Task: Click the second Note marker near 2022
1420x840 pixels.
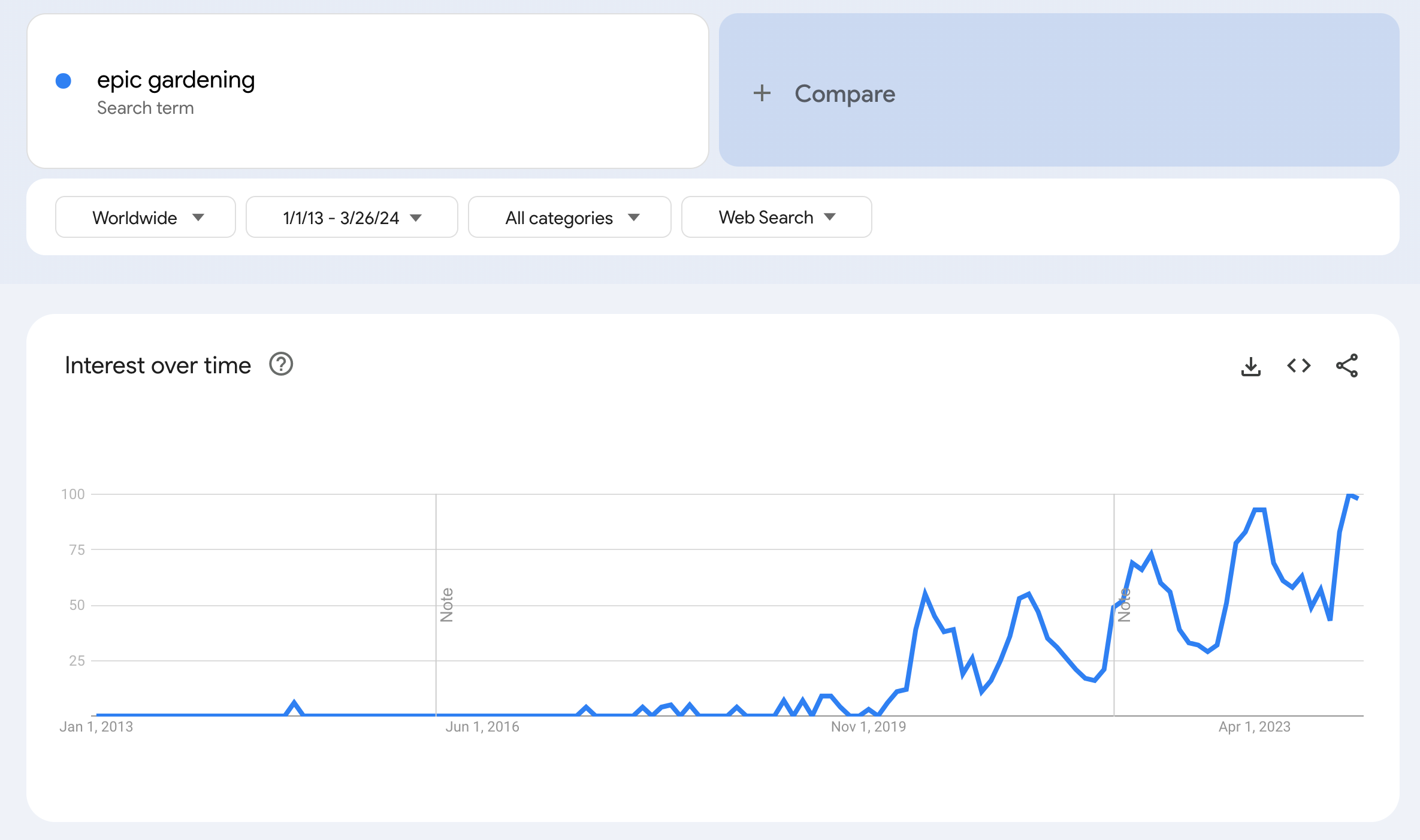Action: pyautogui.click(x=1125, y=605)
